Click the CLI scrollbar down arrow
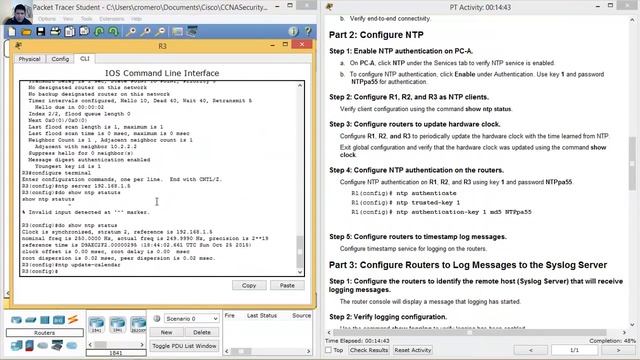 click(x=300, y=272)
